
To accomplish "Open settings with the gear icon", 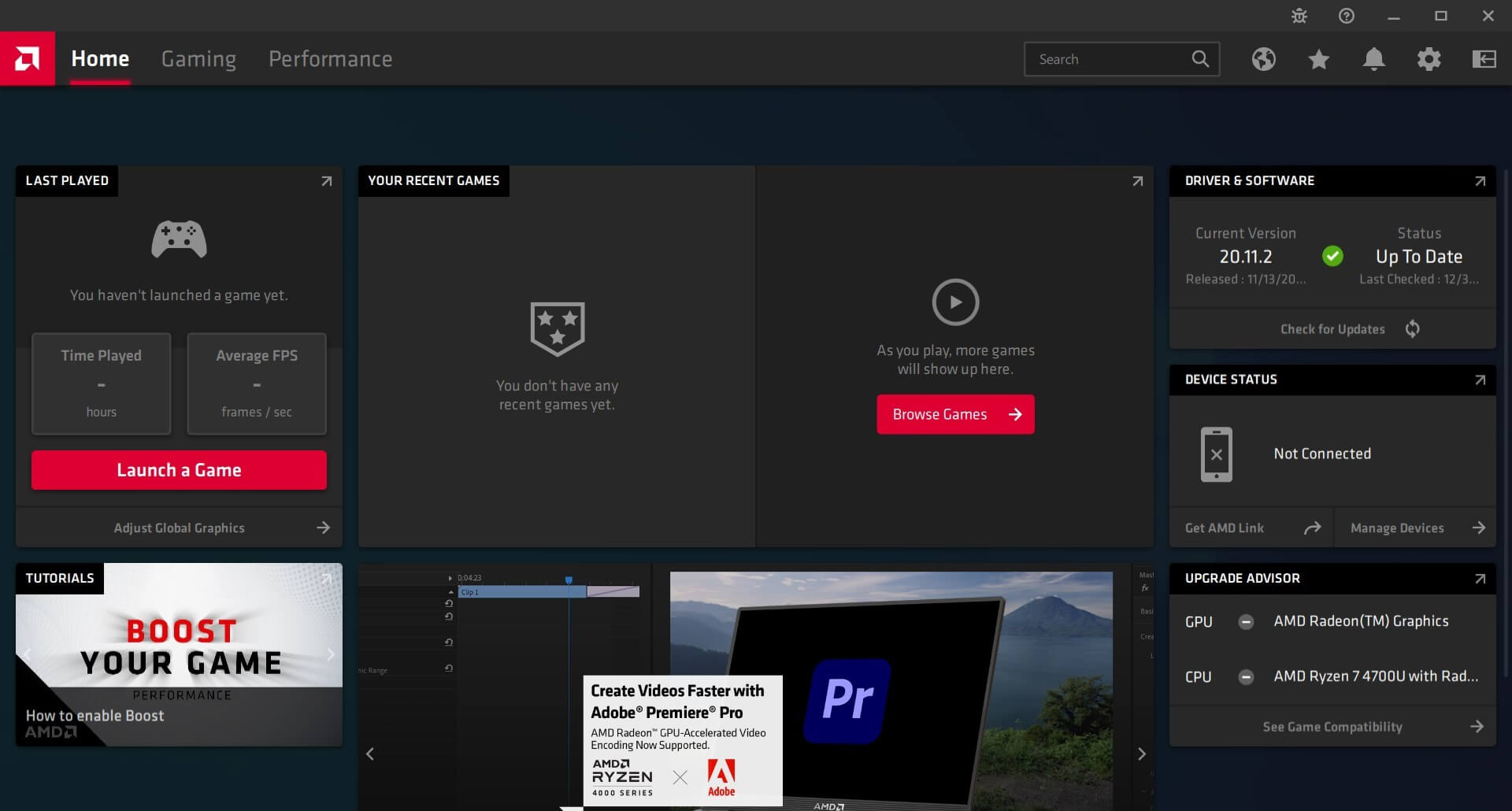I will click(x=1429, y=59).
